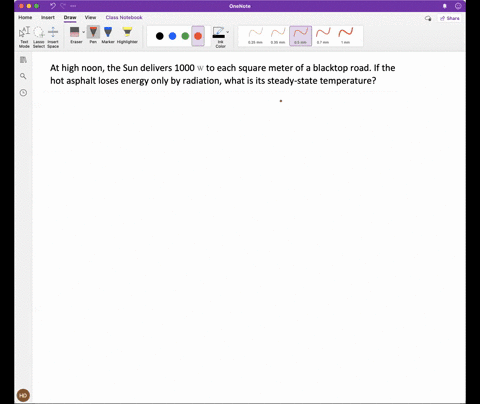This screenshot has width=480, height=404.
Task: Choose the Lasso Select tool
Action: point(39,36)
